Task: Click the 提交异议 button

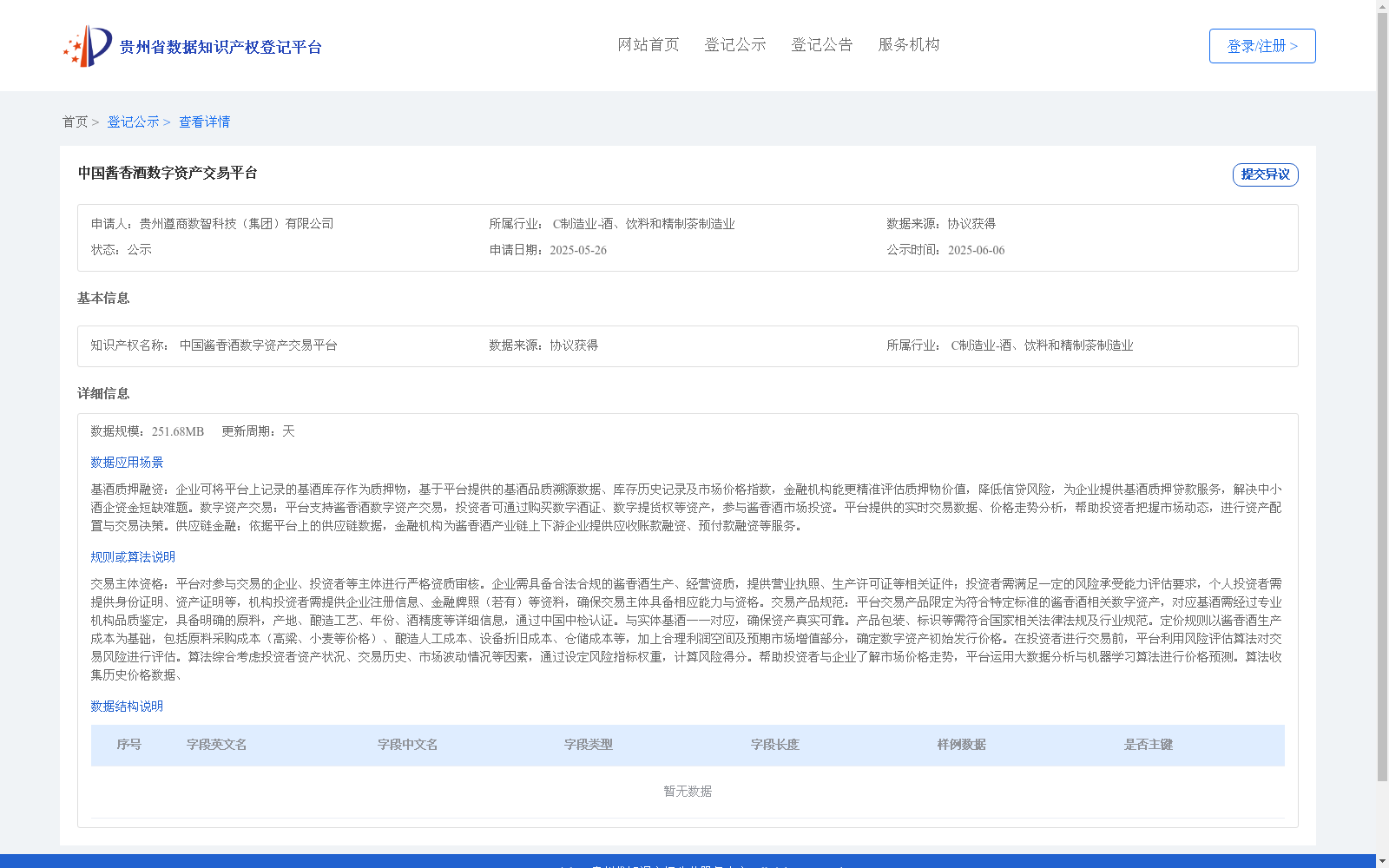Action: (x=1265, y=174)
